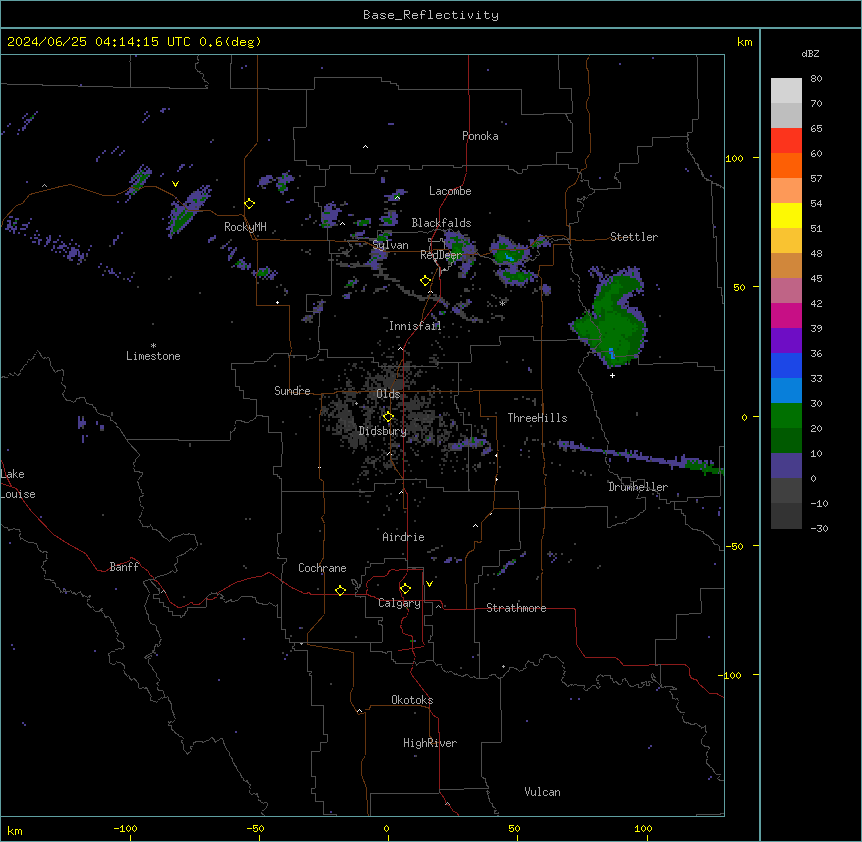The image size is (862, 842).
Task: Click the Airdrie city label
Action: click(404, 537)
